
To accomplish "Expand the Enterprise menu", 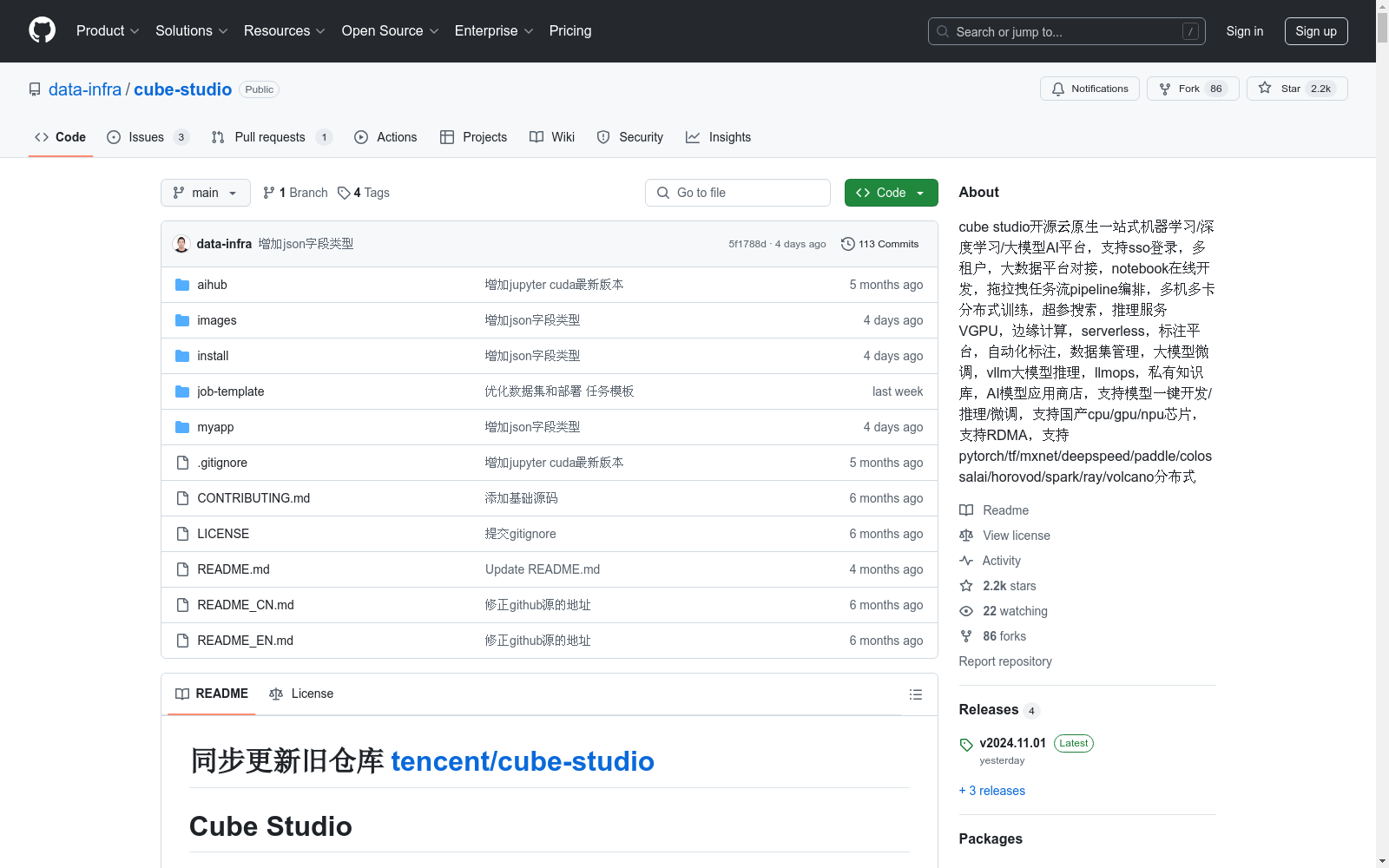I will pos(494,30).
